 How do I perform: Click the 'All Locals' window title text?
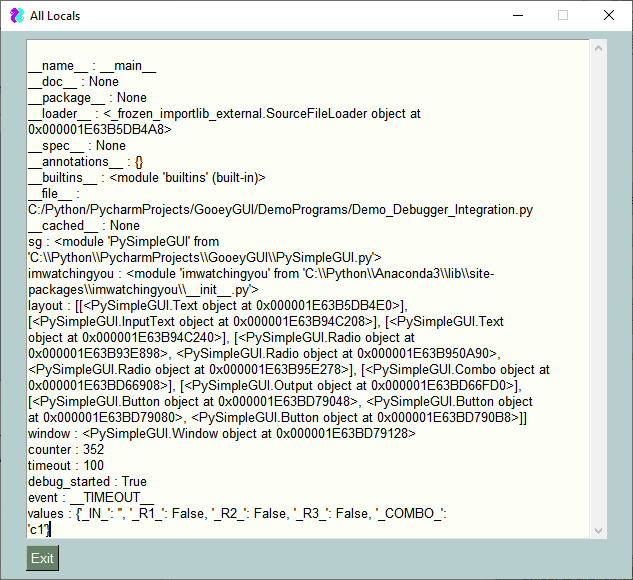55,16
